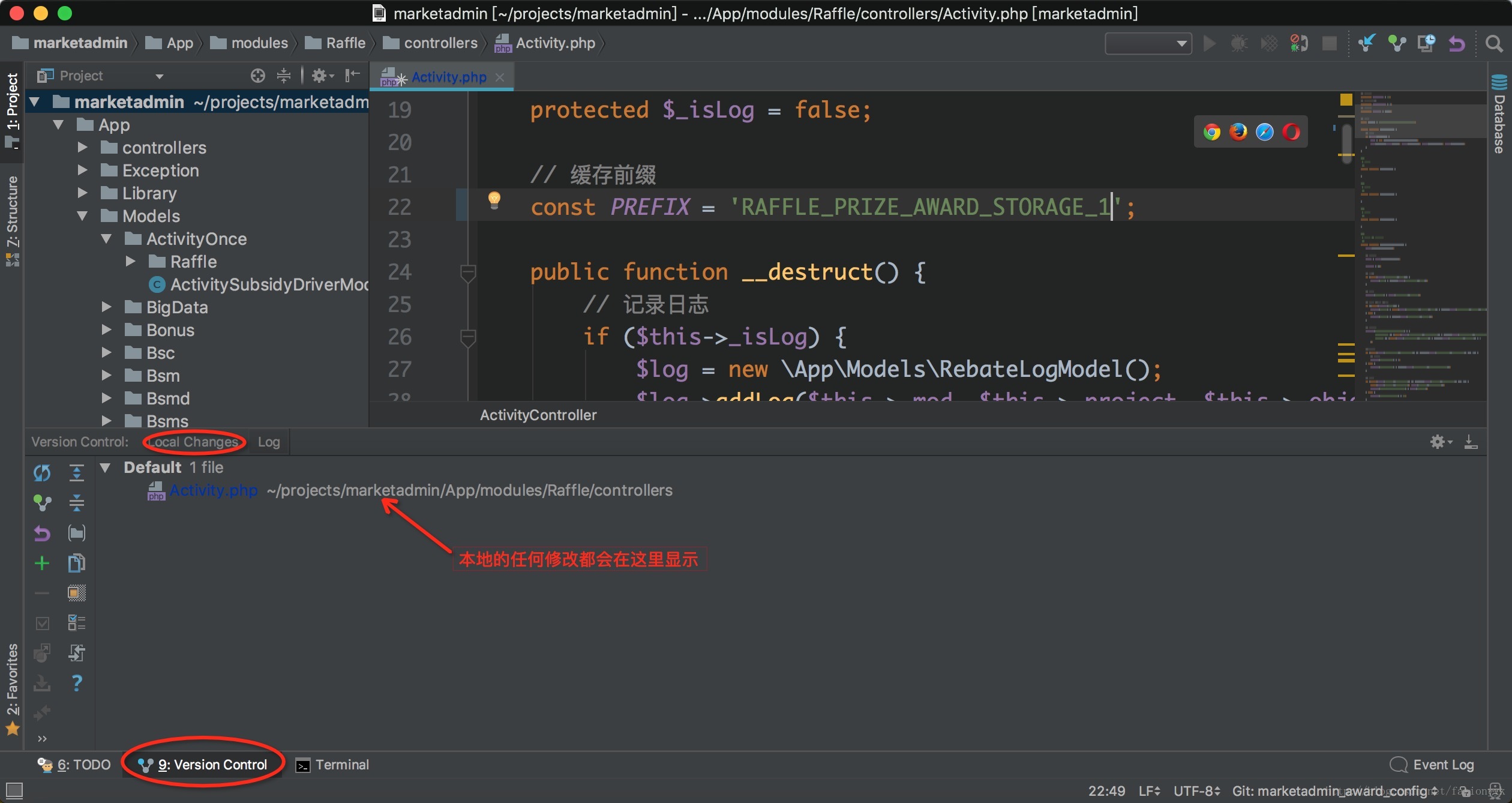
Task: Click the Version Control help question icon
Action: [77, 683]
